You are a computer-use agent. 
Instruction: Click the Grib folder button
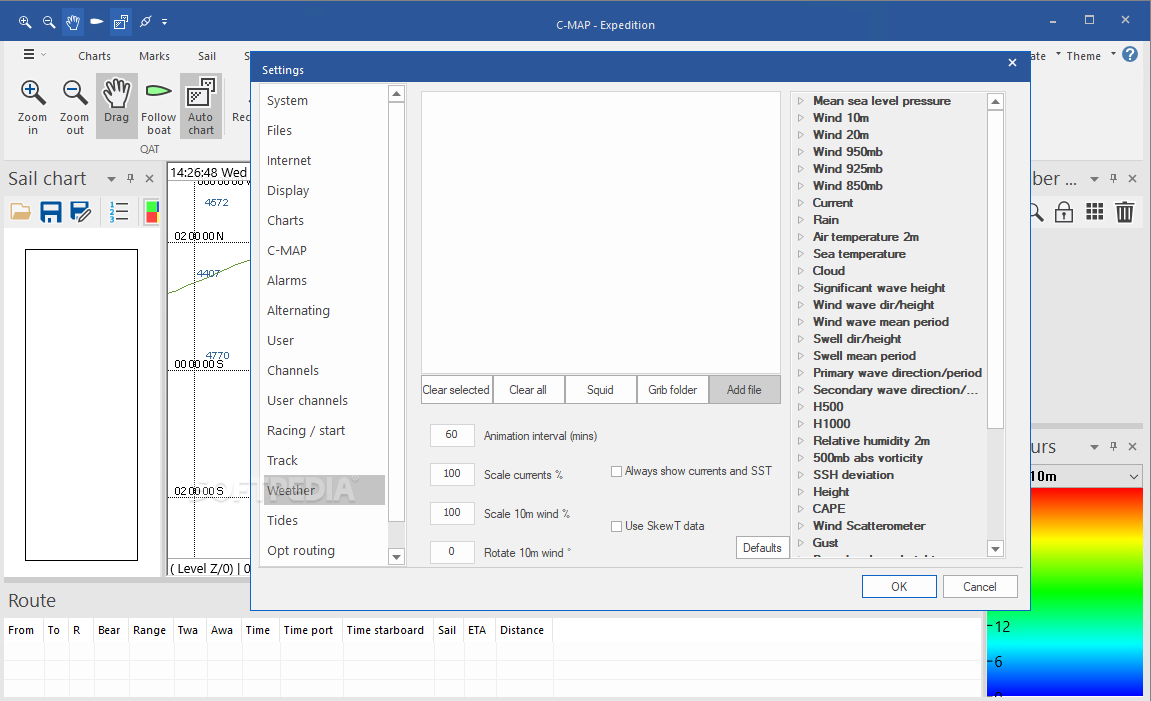click(672, 390)
